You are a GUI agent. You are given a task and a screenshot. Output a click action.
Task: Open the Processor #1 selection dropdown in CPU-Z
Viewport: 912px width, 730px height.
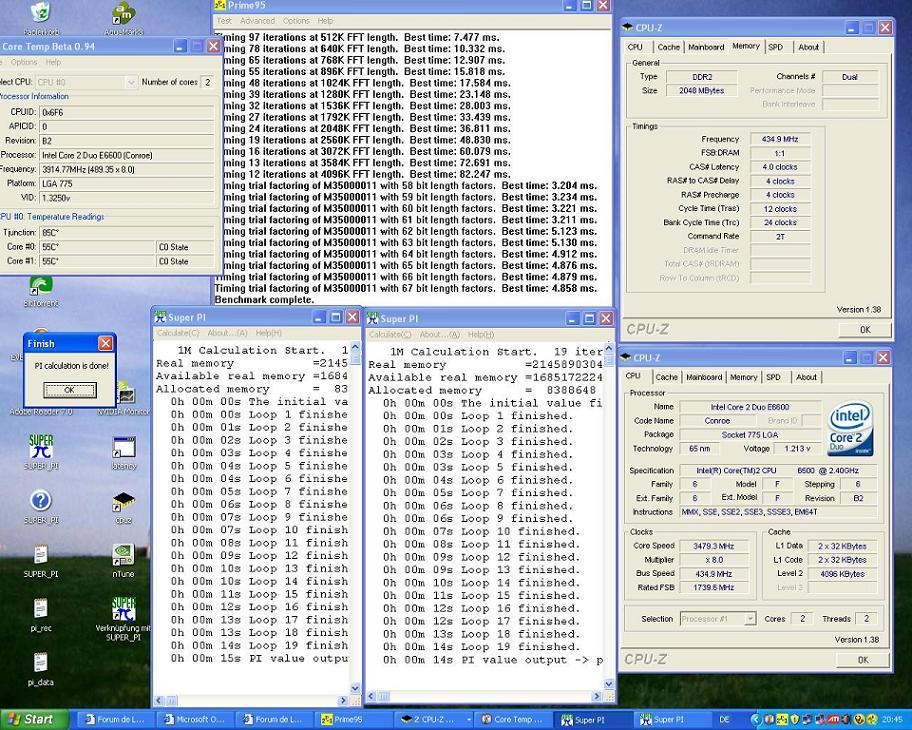pos(750,619)
